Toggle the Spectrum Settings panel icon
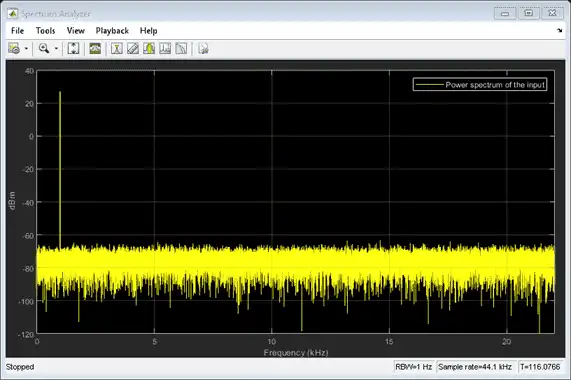Screen dimensions: 571x380 [95, 48]
